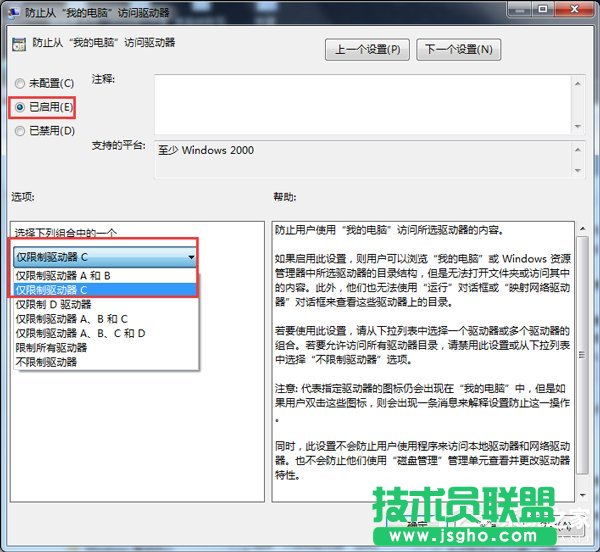This screenshot has width=600, height=552.
Task: Select 不限制驱动器 from the list
Action: [45, 361]
